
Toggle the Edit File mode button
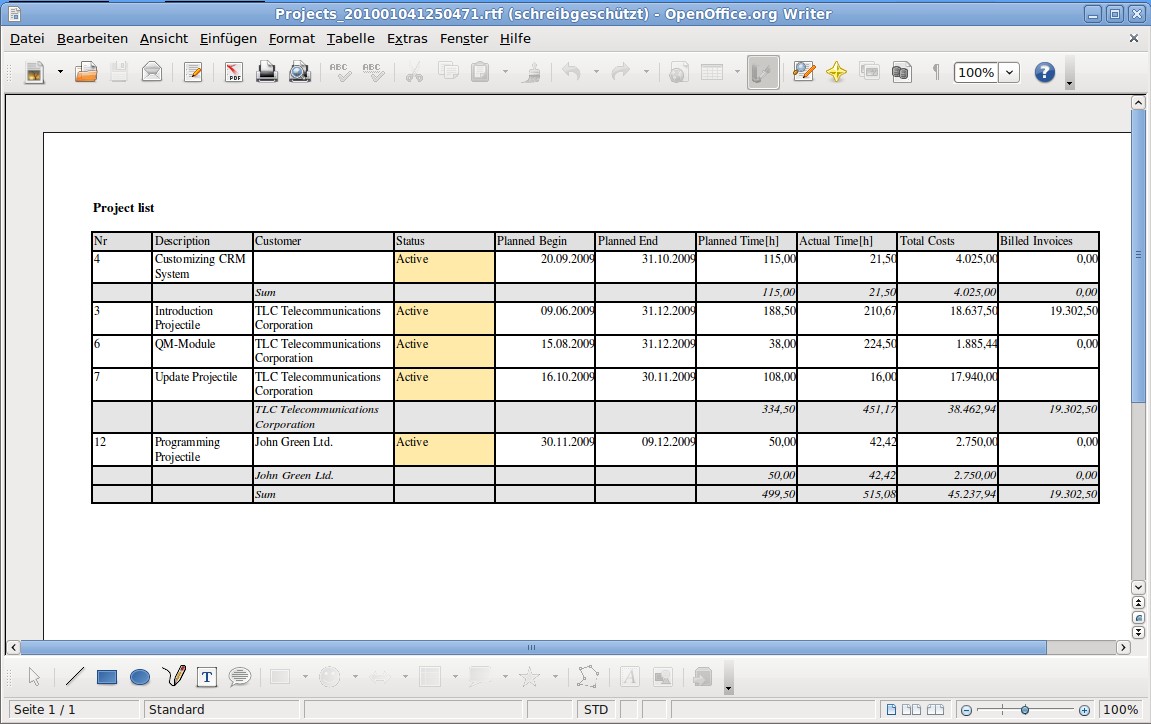point(193,72)
